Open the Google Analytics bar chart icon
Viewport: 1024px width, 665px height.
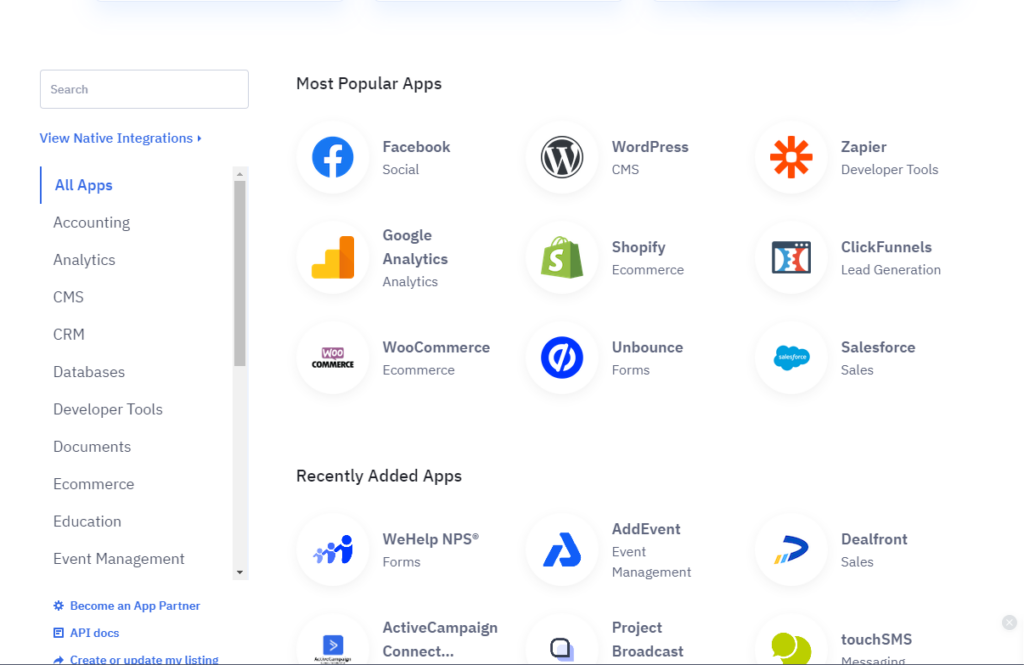(333, 257)
